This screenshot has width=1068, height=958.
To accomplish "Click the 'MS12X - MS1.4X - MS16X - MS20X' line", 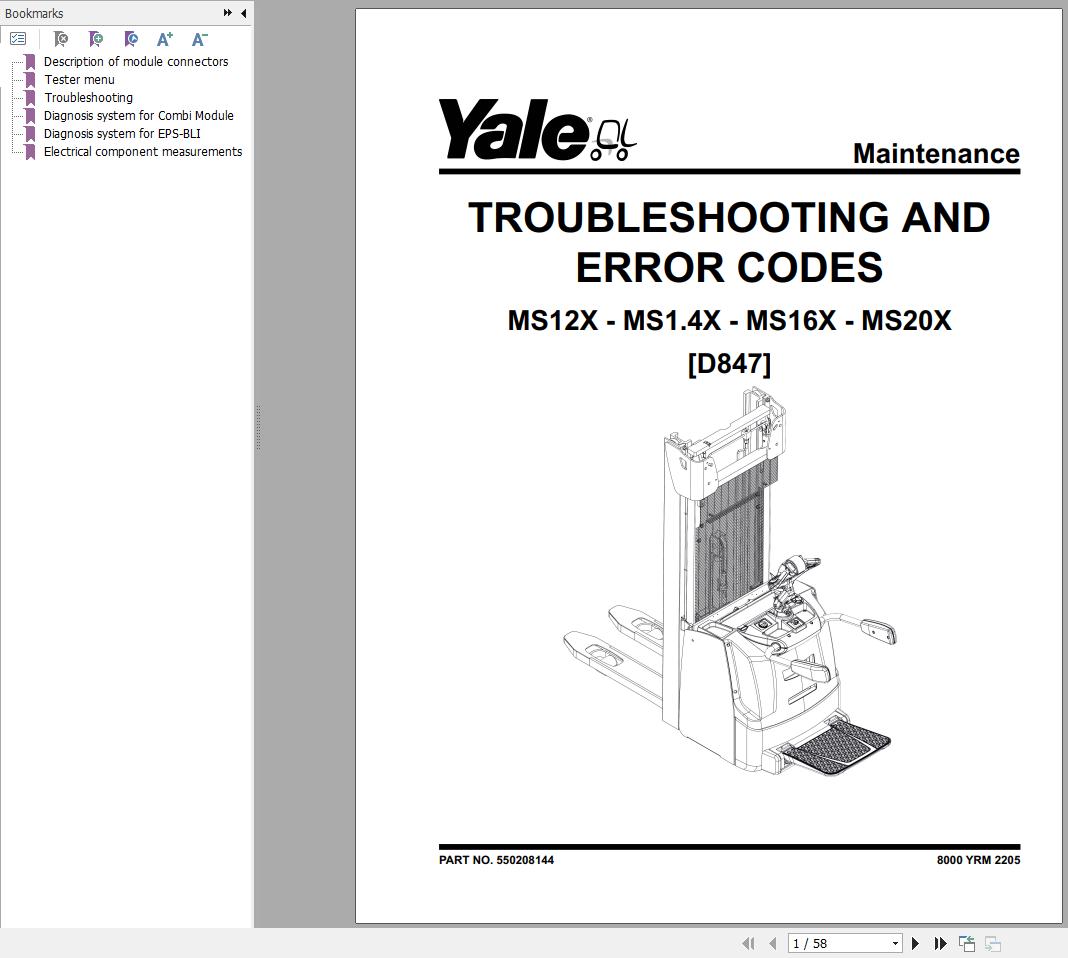I will [729, 320].
